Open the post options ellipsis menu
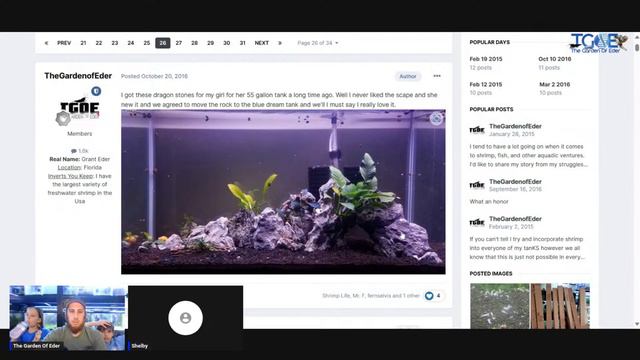The height and width of the screenshot is (360, 640). (x=437, y=76)
